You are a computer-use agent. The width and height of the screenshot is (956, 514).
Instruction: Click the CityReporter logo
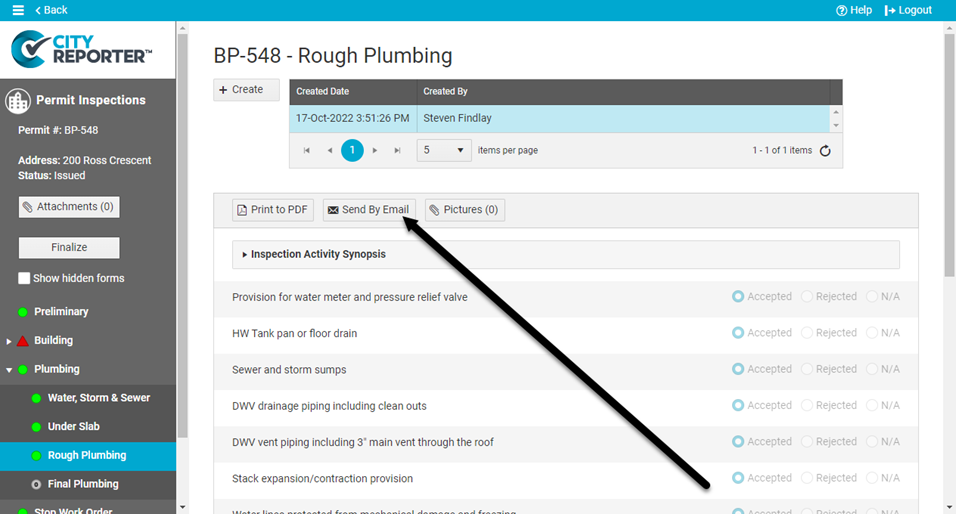coord(82,49)
